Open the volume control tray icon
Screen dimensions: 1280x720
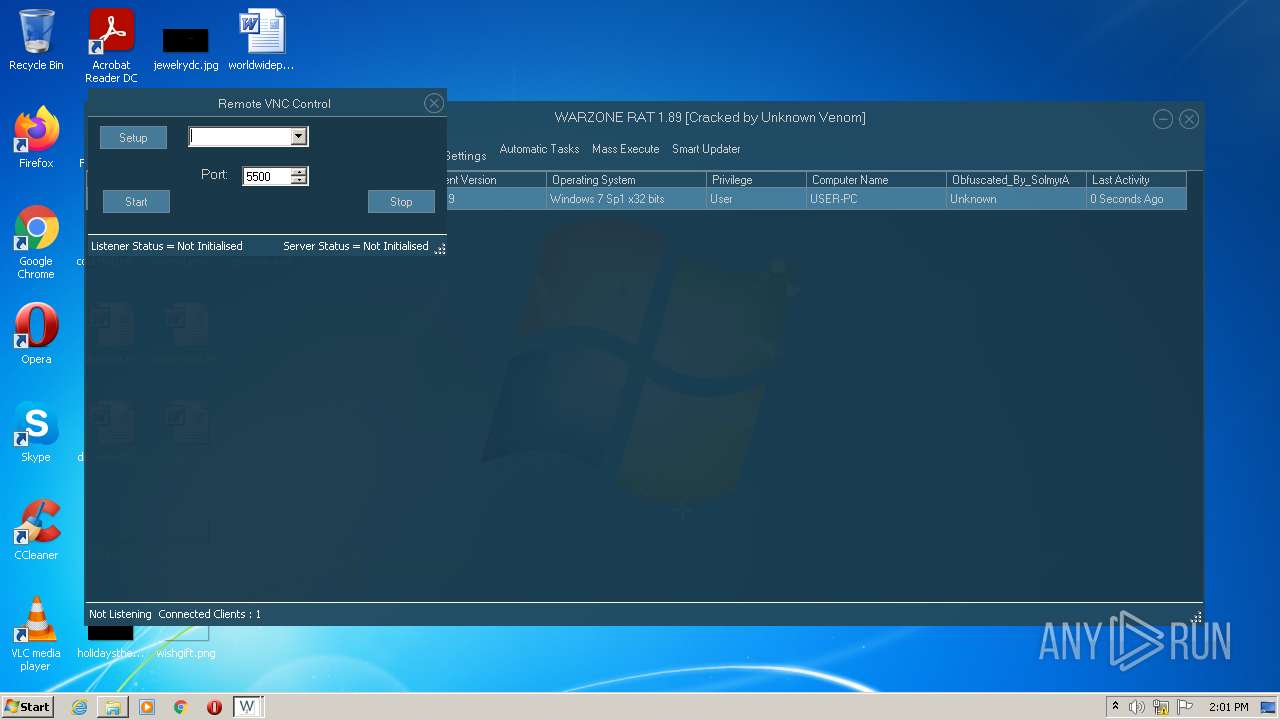click(x=1137, y=707)
